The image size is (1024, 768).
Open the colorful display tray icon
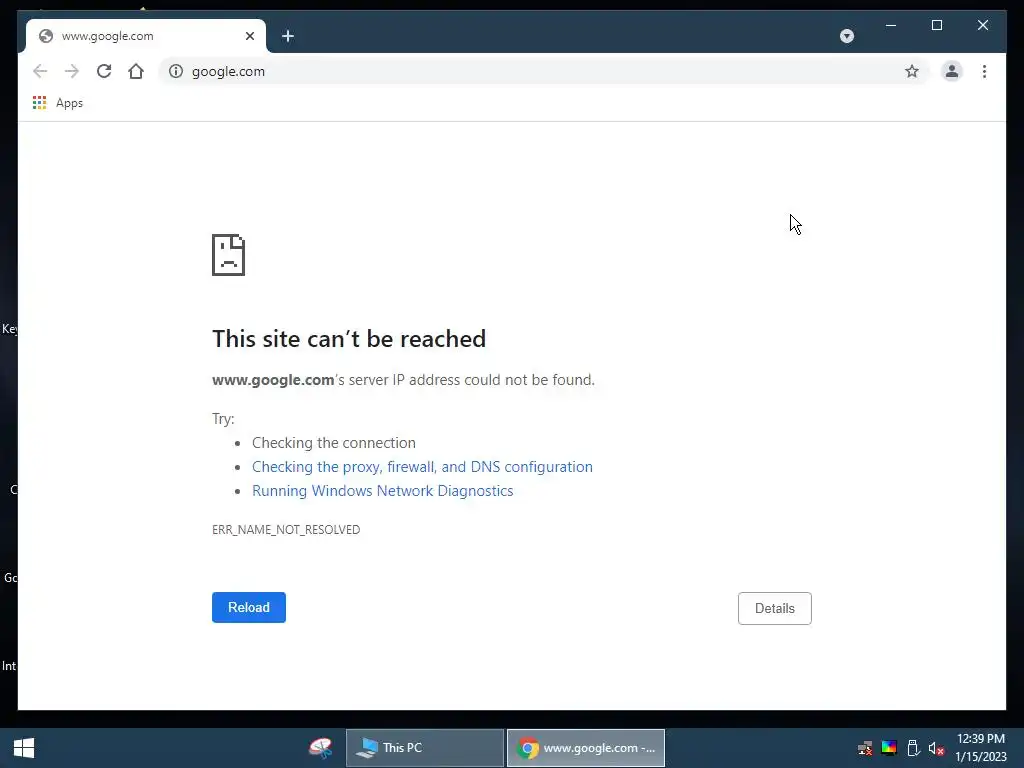pyautogui.click(x=889, y=748)
